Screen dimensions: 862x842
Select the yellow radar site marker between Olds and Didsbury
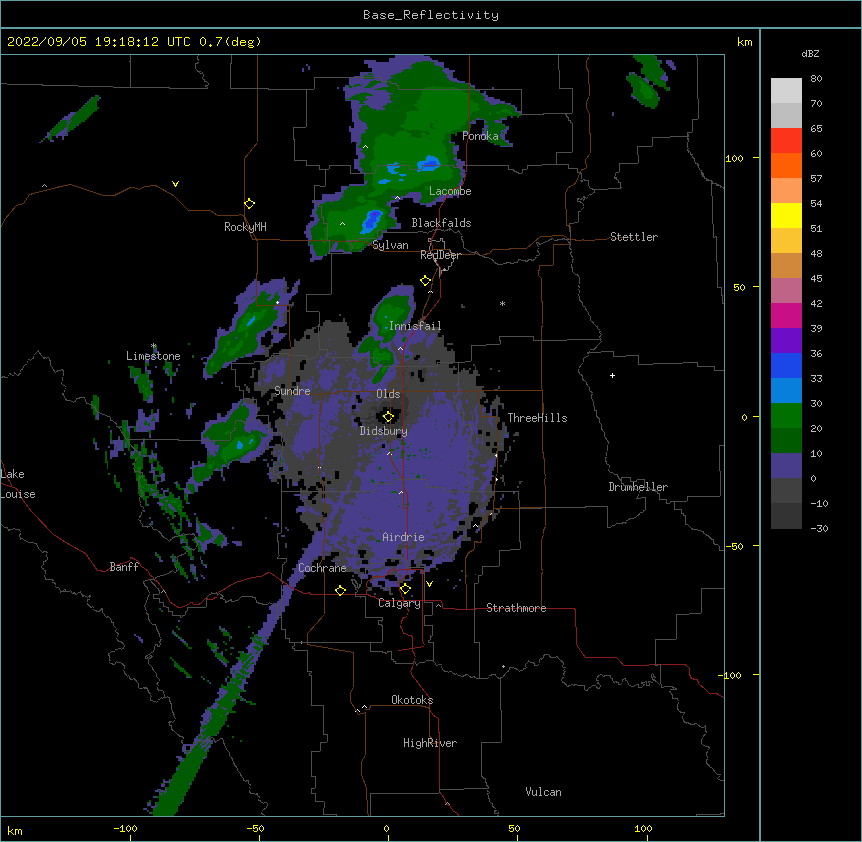pyautogui.click(x=388, y=417)
